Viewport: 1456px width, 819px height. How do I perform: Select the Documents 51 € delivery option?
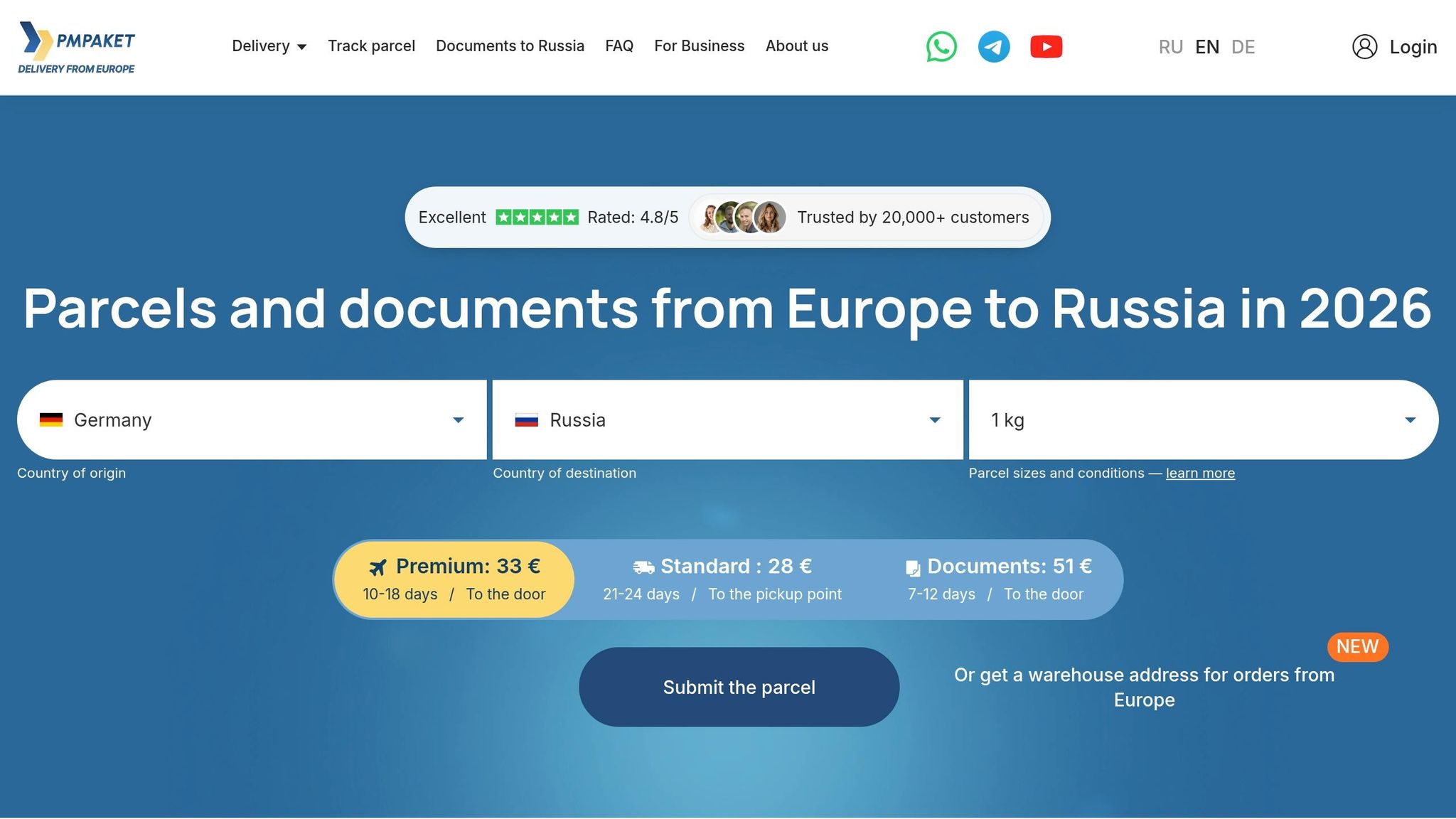coord(998,579)
